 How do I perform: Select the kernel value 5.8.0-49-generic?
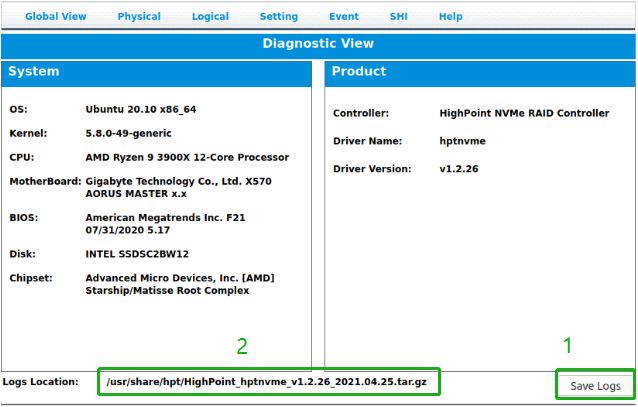coord(128,133)
